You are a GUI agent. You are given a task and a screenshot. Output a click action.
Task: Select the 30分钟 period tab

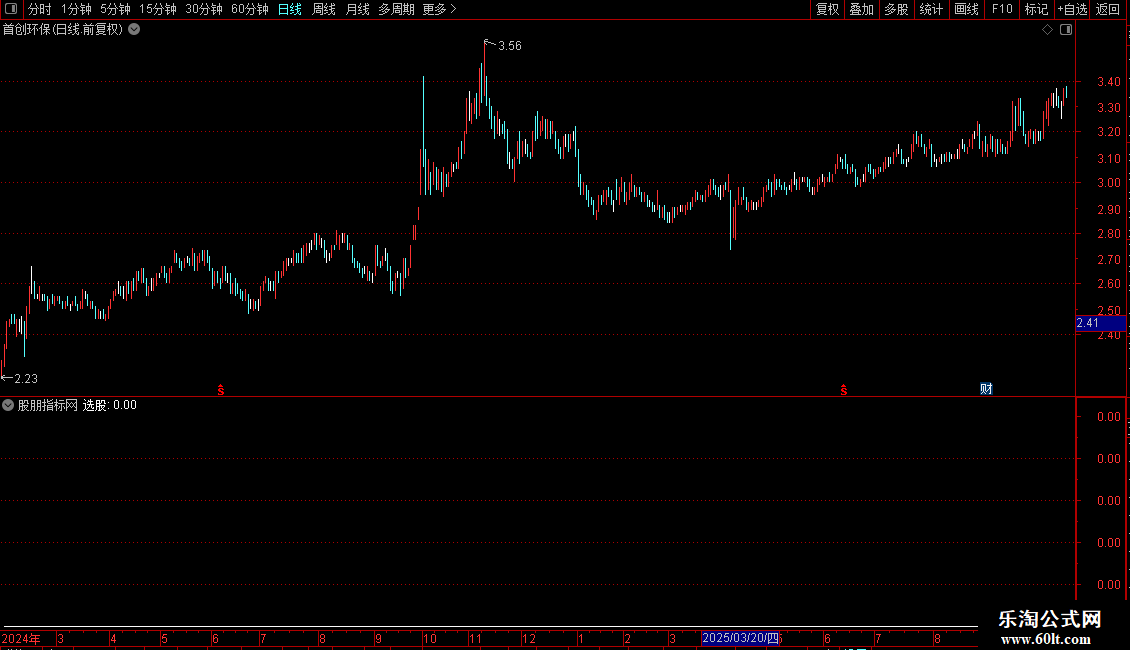203,9
